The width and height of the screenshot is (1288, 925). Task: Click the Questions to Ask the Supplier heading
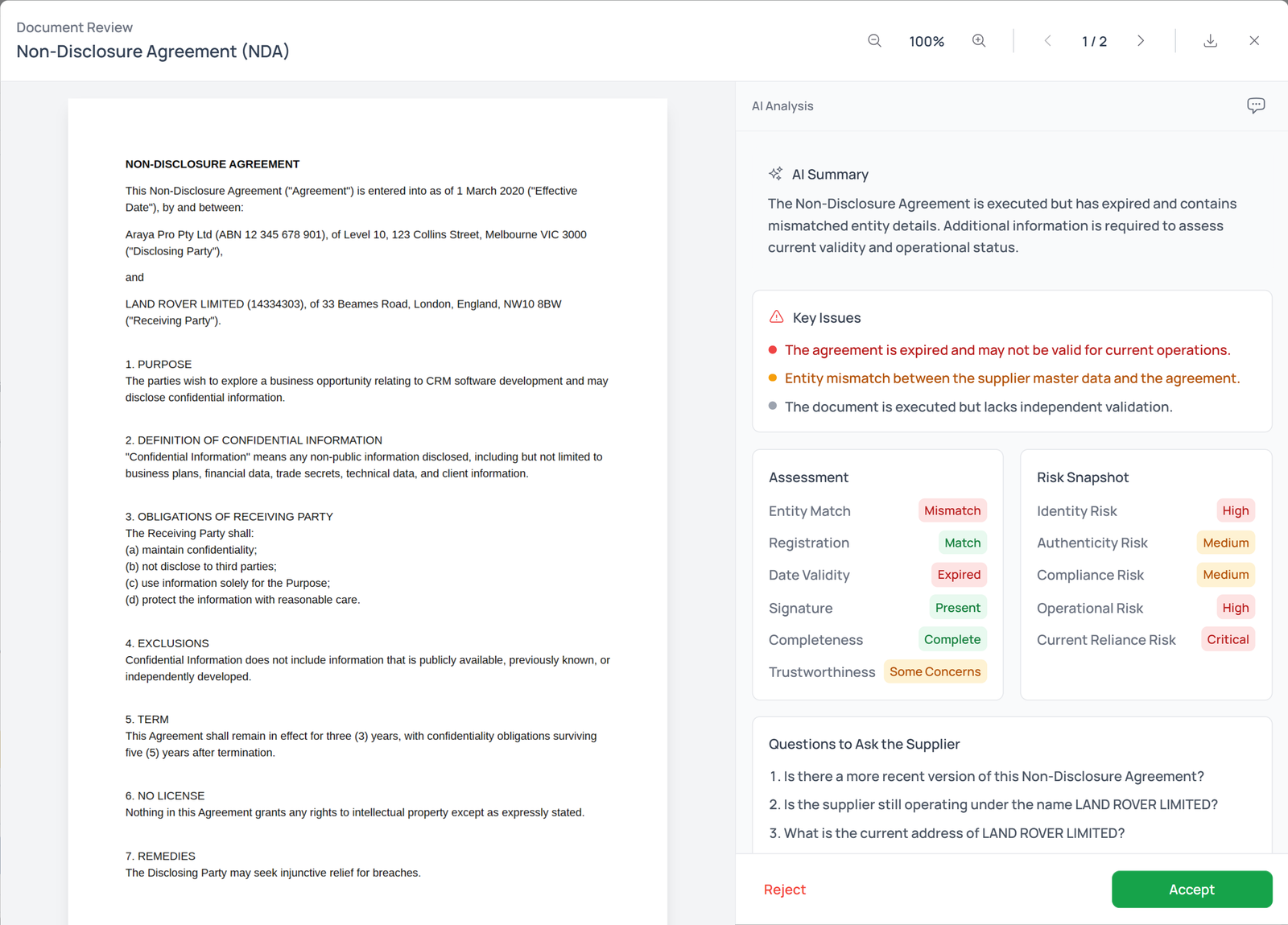tap(864, 744)
